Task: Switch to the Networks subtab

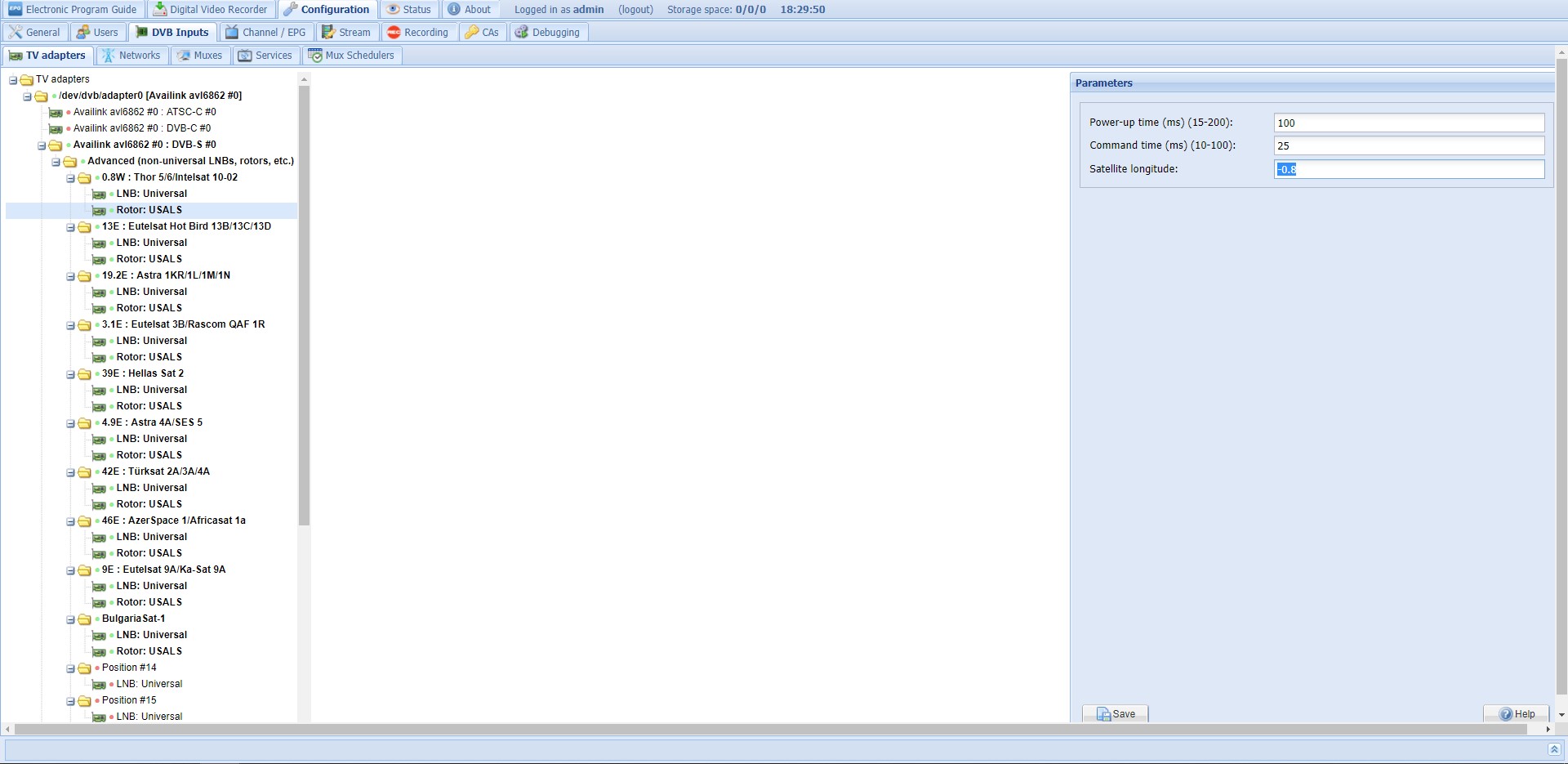Action: 131,56
